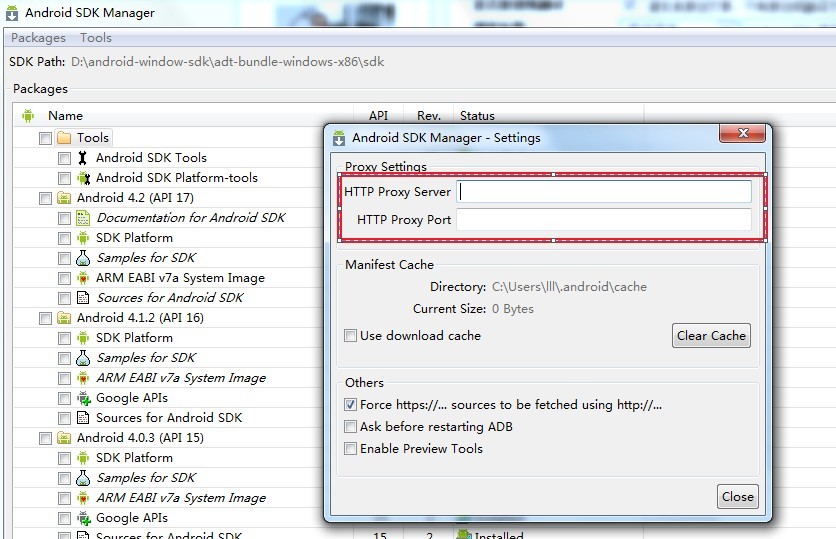Click the cache Directory path text
Screen dimensions: 836x539
(569, 287)
